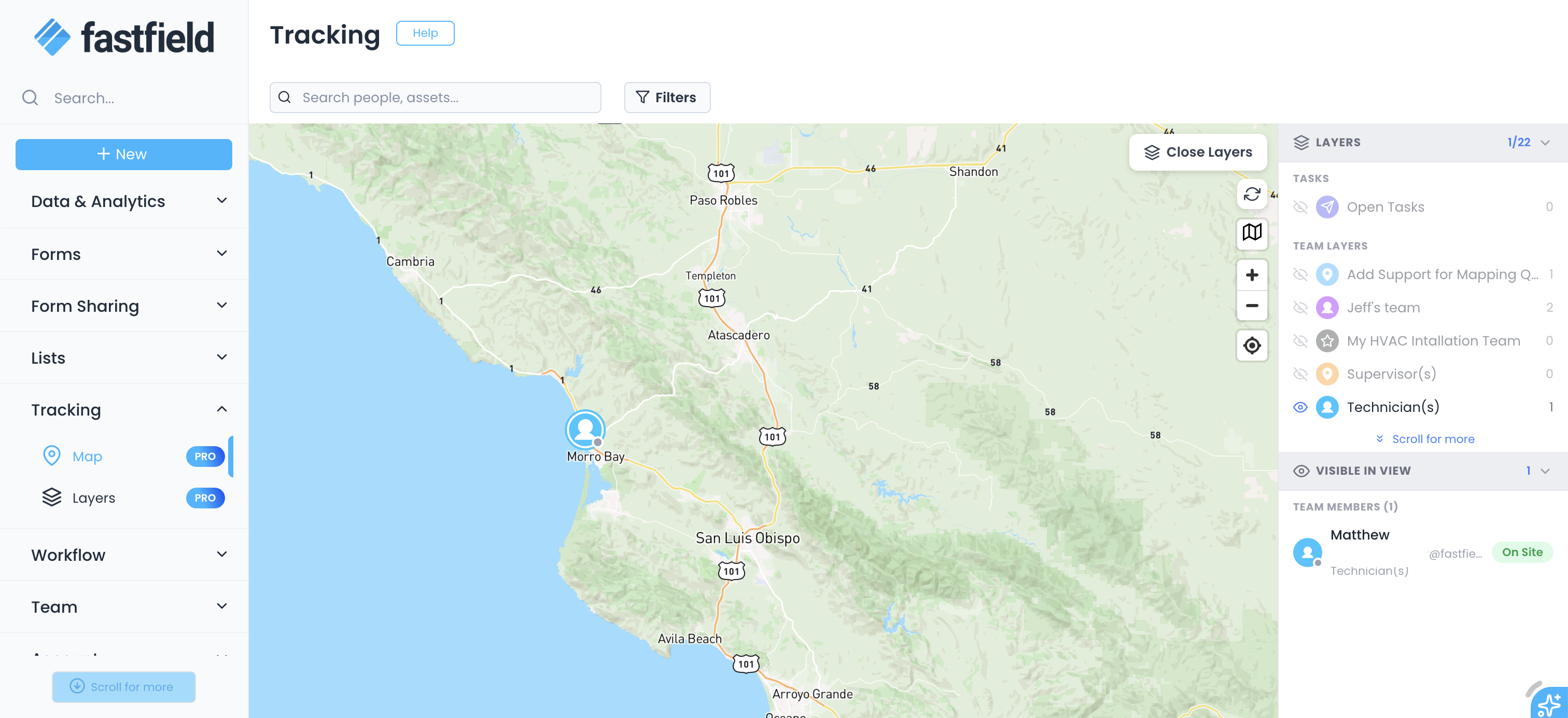Collapse the Layers panel header chevron
Image resolution: width=1568 pixels, height=718 pixels.
[1545, 143]
